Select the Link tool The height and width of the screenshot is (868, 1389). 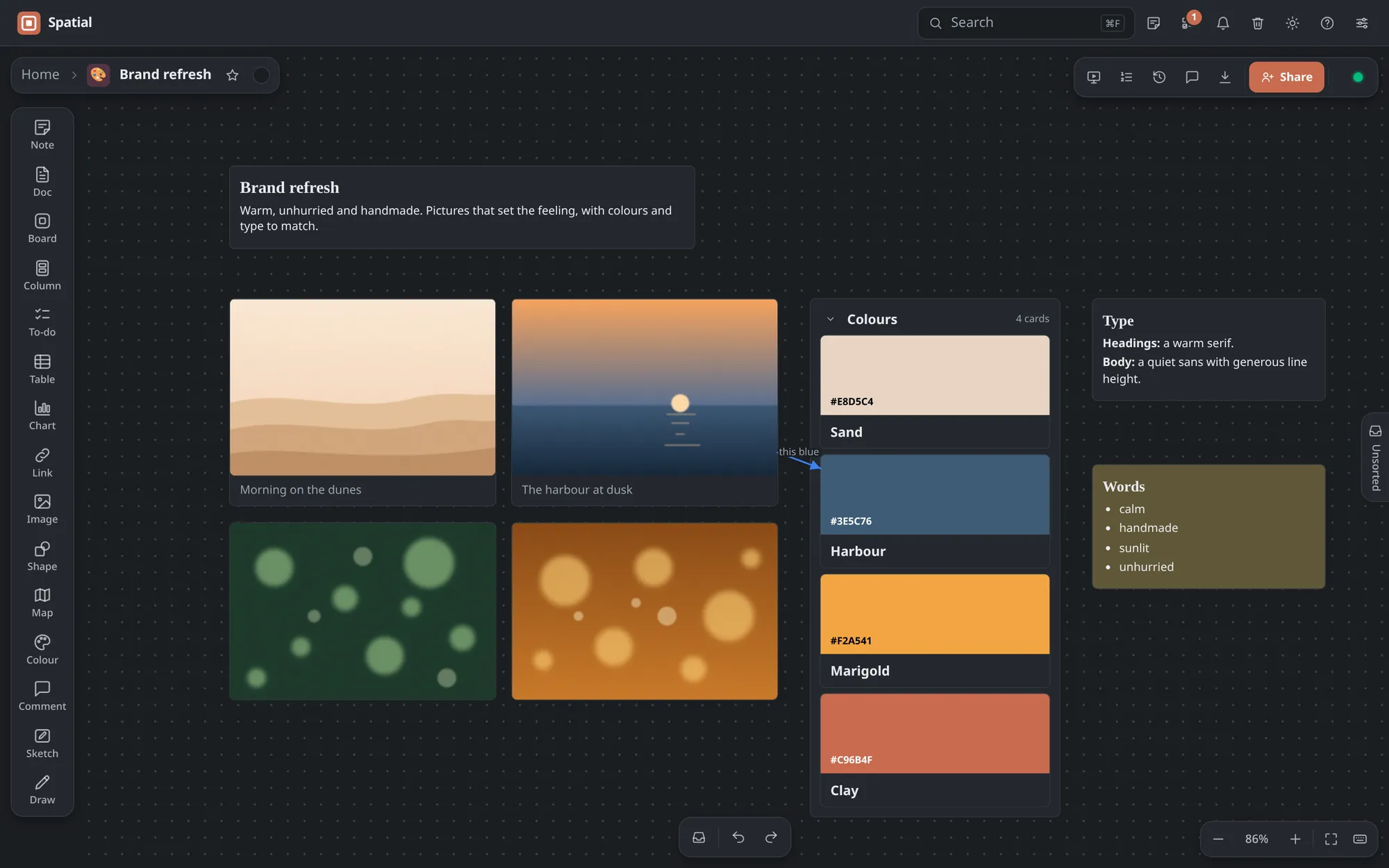(x=42, y=463)
